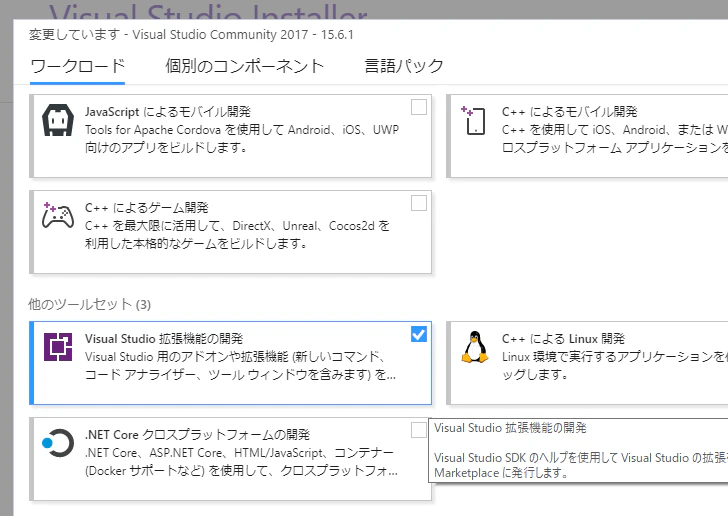Click the Docker サポートなど description text
Viewport: 728px width, 516px height.
pos(241,462)
